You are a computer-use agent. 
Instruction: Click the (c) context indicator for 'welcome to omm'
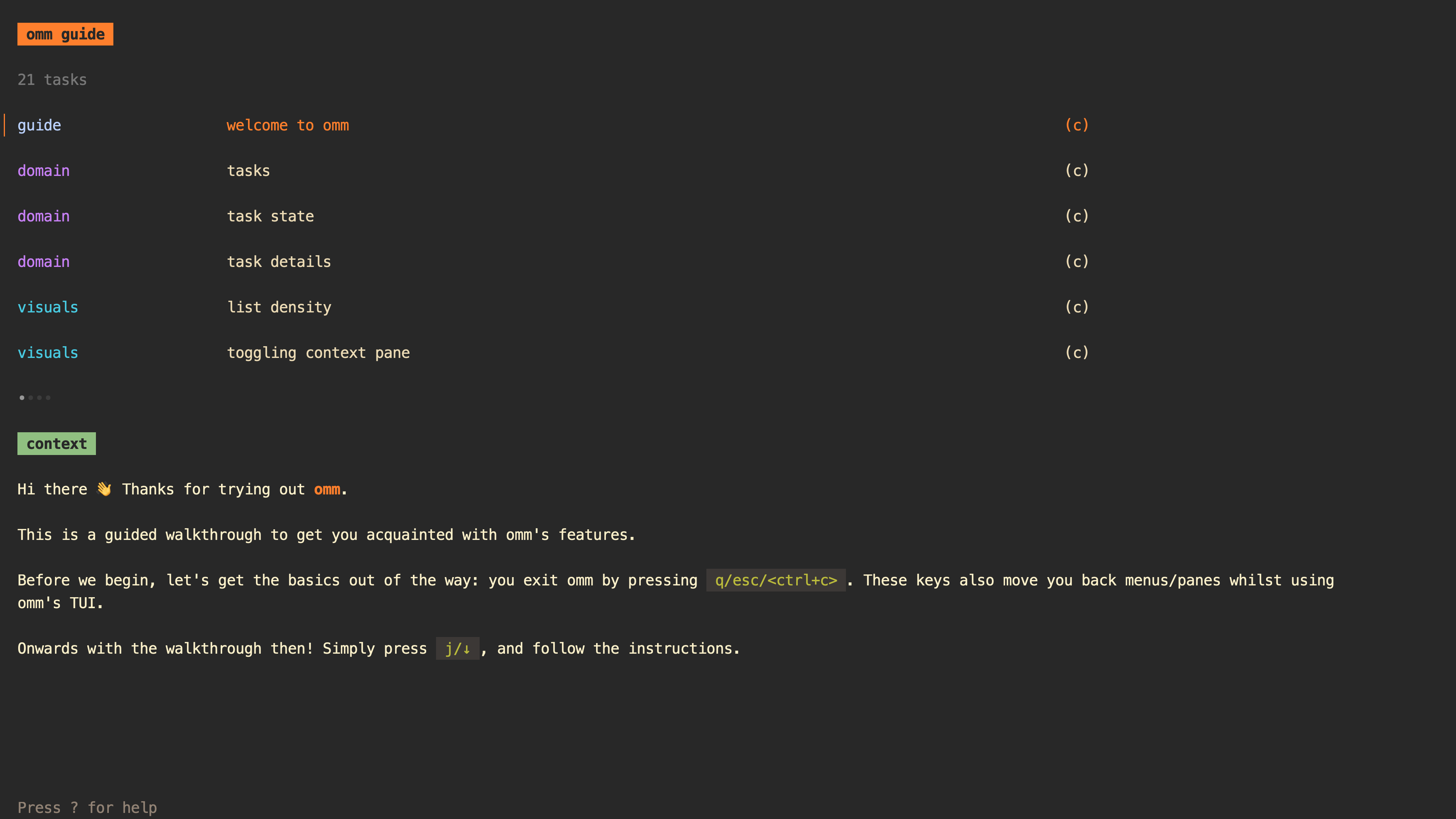pyautogui.click(x=1077, y=125)
